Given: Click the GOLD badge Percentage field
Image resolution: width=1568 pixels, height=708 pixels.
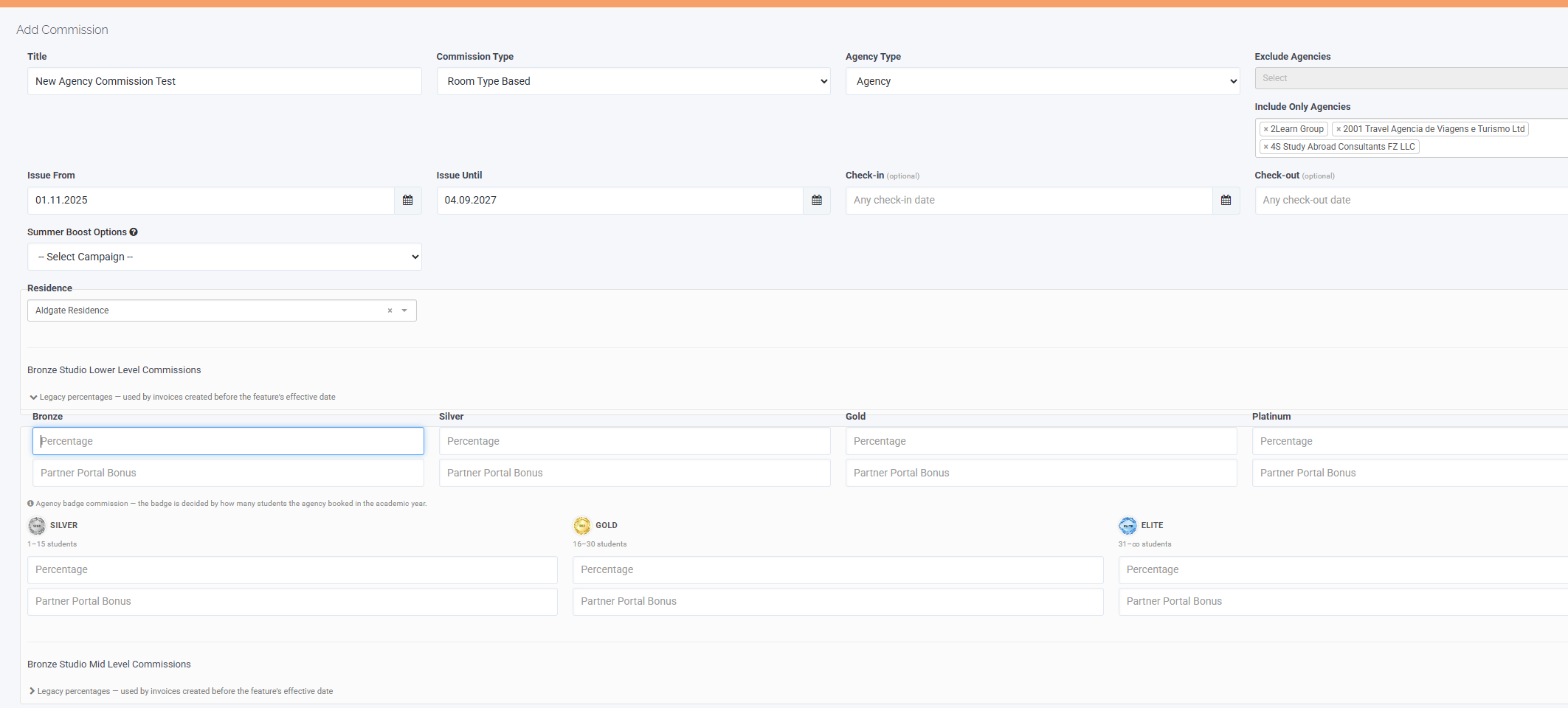Looking at the screenshot, I should [x=838, y=570].
